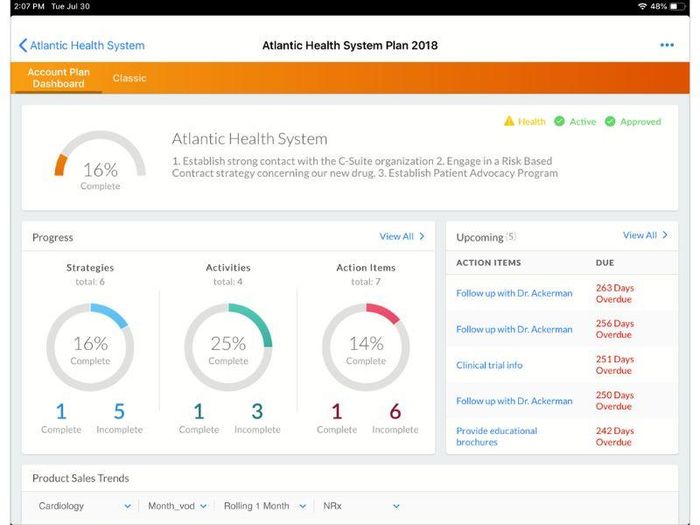Tap the Strategies 16% Complete ring
Screen dimensions: 700x525
(90, 347)
